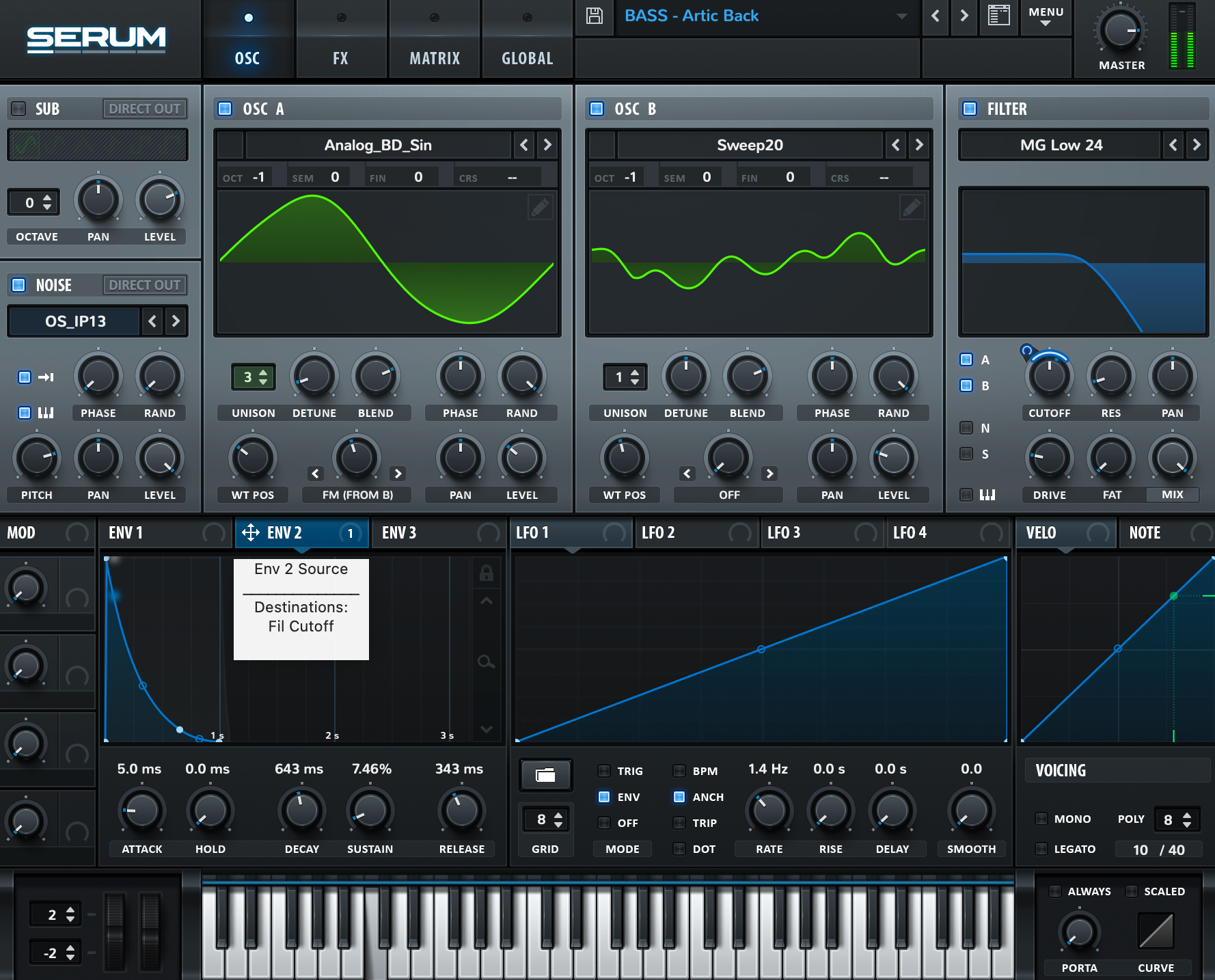This screenshot has height=980, width=1215.
Task: Click the OSC B wavetable edit pencil
Action: (x=912, y=207)
